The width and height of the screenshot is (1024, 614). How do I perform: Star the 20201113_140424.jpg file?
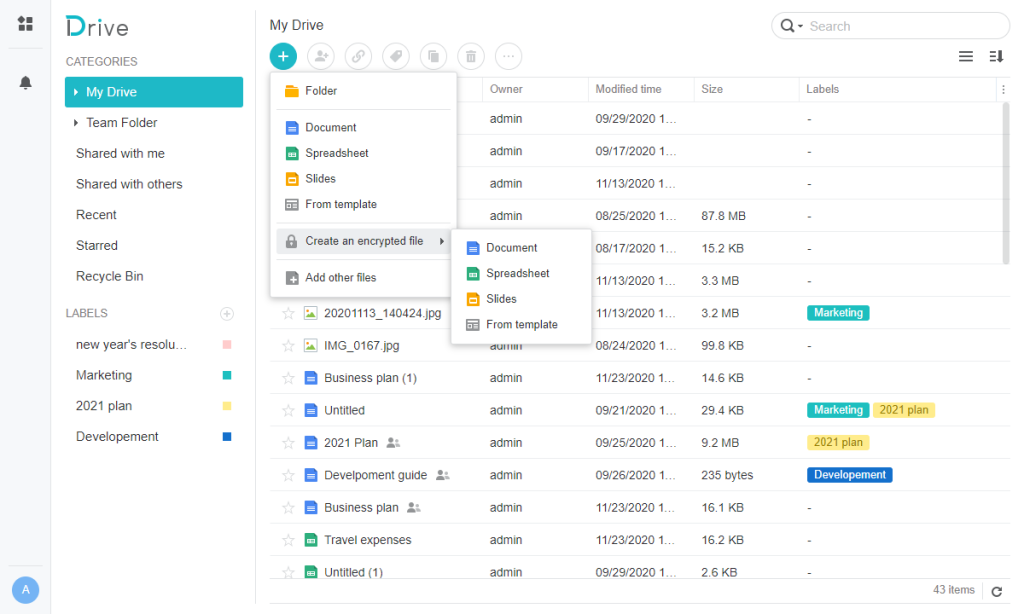pyautogui.click(x=288, y=314)
